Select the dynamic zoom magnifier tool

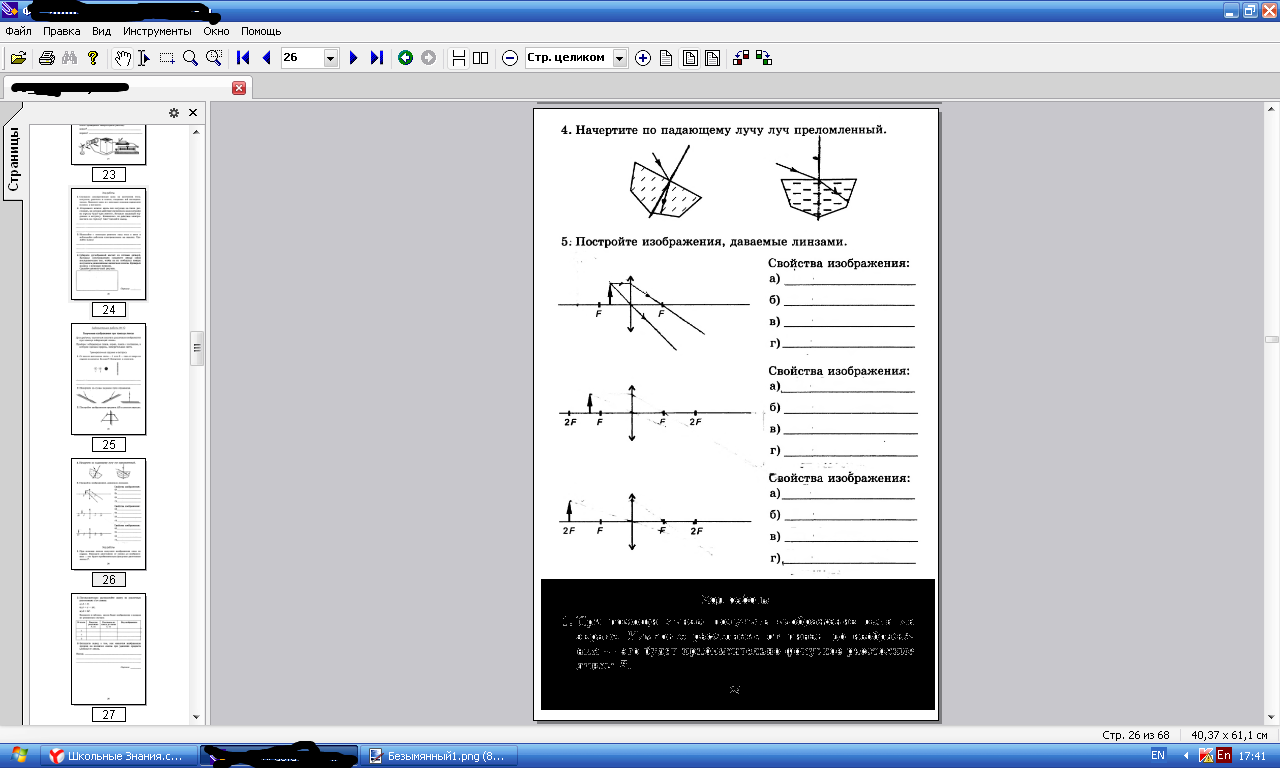(x=213, y=58)
